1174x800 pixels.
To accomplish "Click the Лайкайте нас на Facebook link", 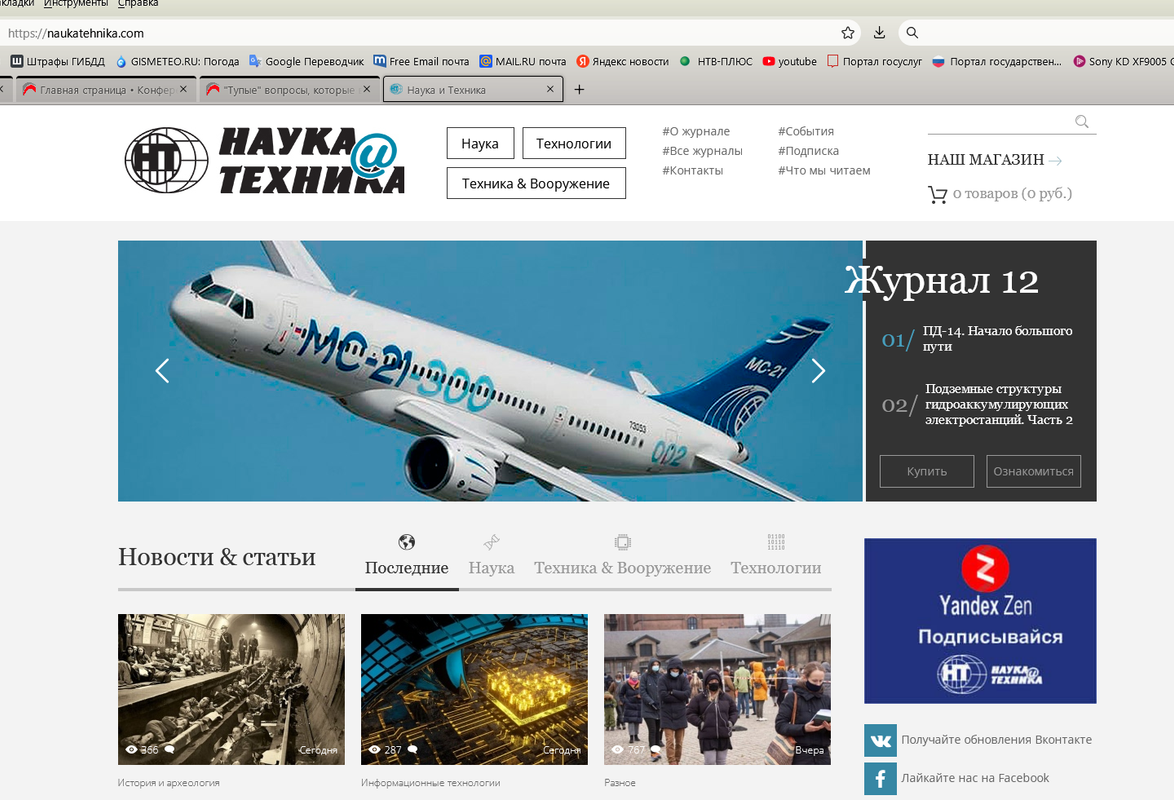I will [x=975, y=778].
